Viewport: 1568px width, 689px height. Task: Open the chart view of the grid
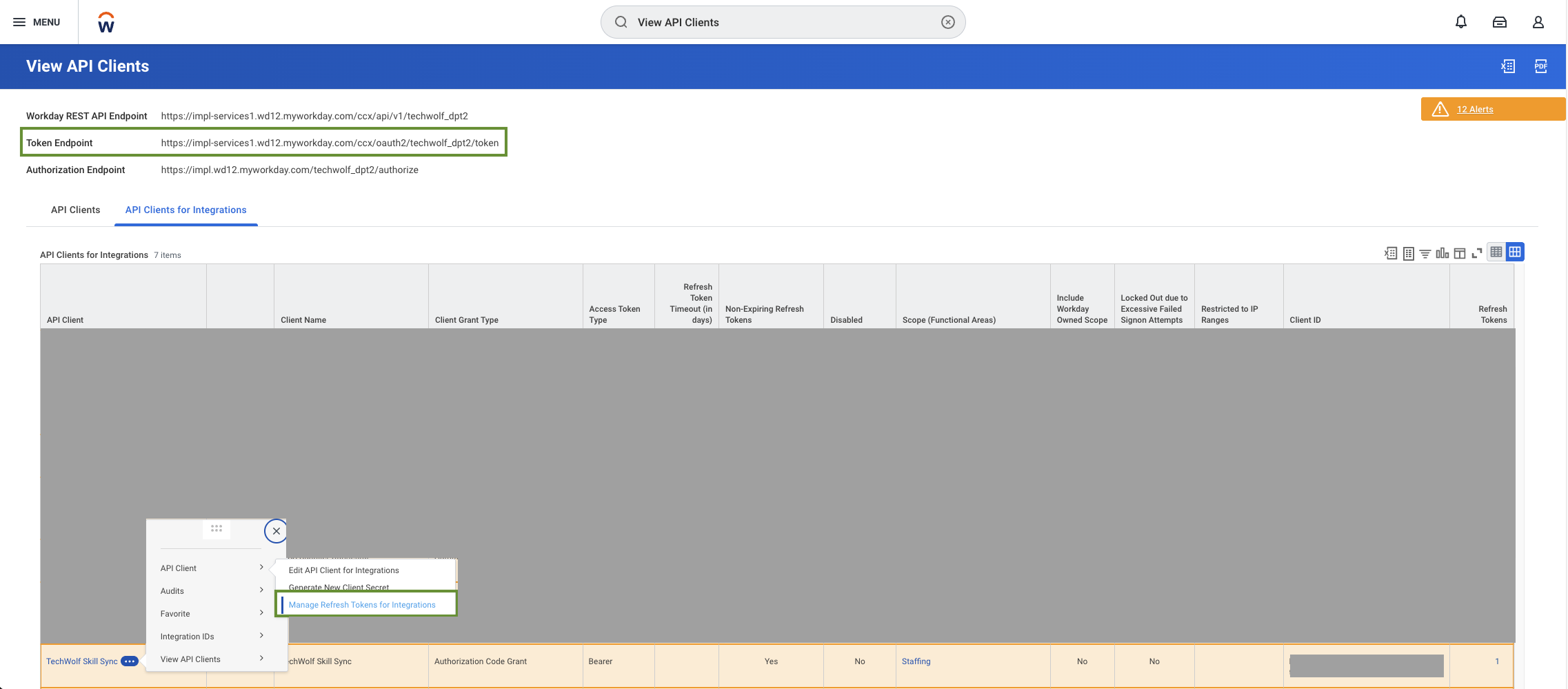1442,252
